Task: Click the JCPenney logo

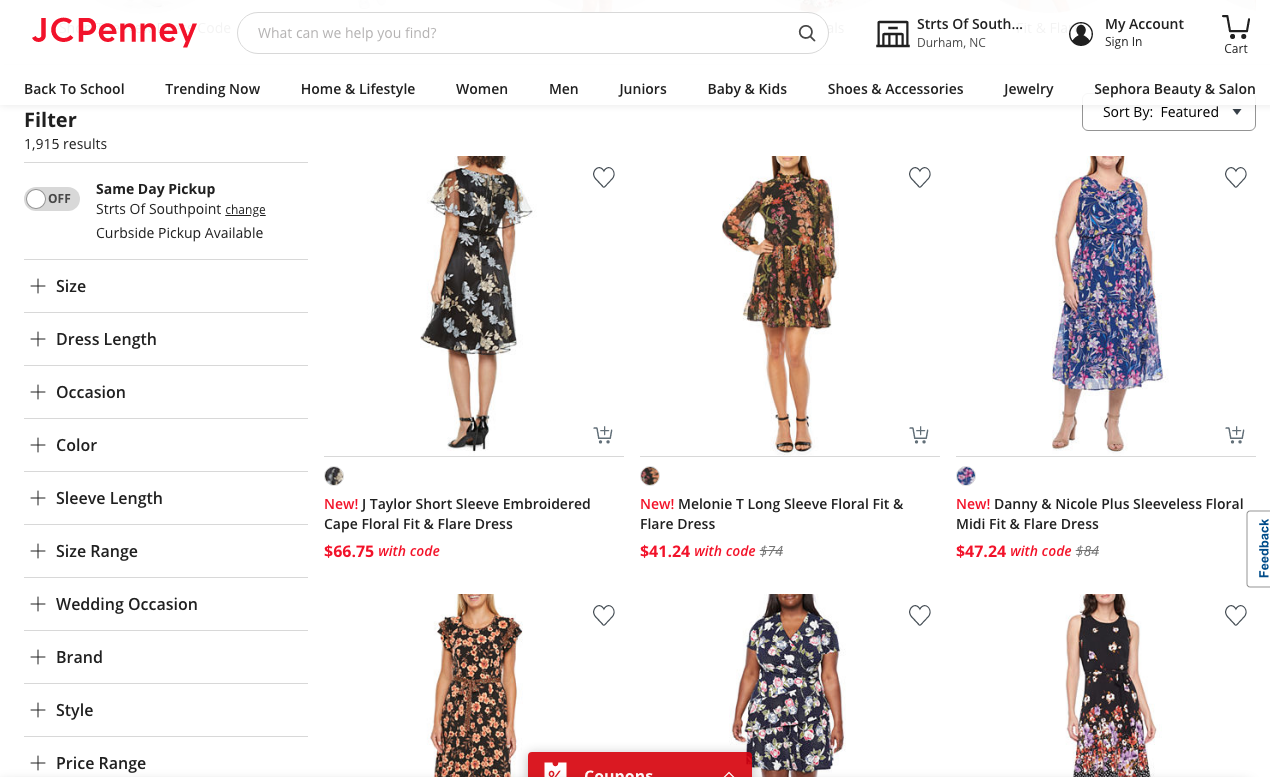Action: coord(114,33)
